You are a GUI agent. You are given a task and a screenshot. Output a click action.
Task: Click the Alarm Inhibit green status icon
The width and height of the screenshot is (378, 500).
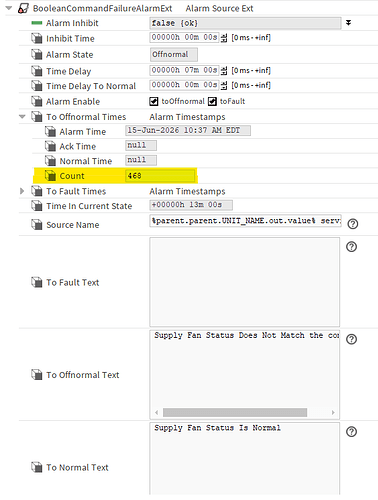coord(37,23)
